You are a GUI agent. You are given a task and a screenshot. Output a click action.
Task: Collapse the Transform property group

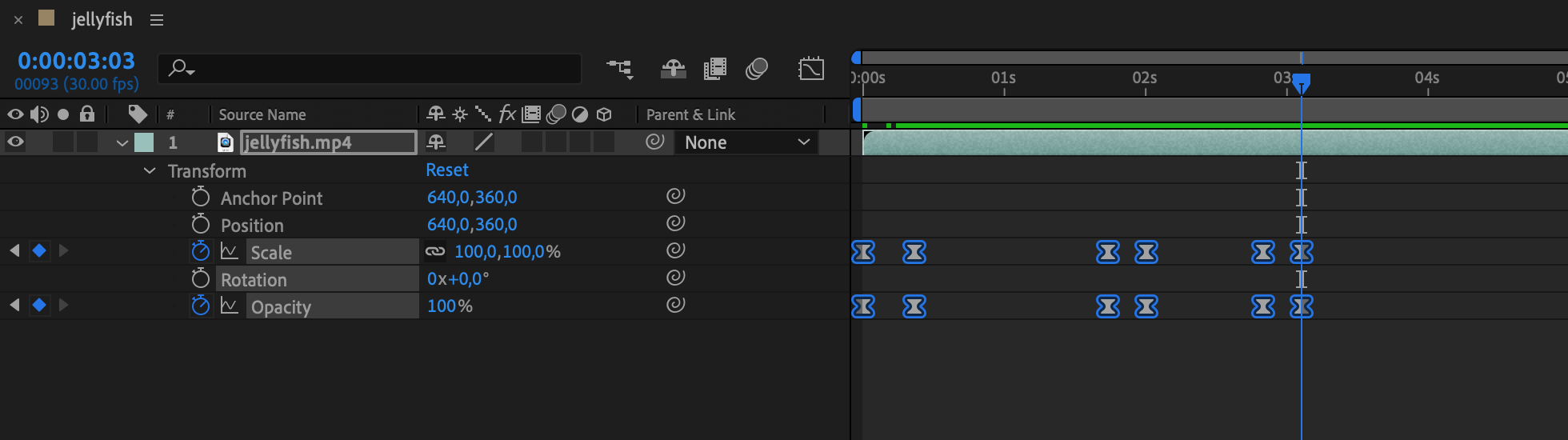tap(150, 171)
